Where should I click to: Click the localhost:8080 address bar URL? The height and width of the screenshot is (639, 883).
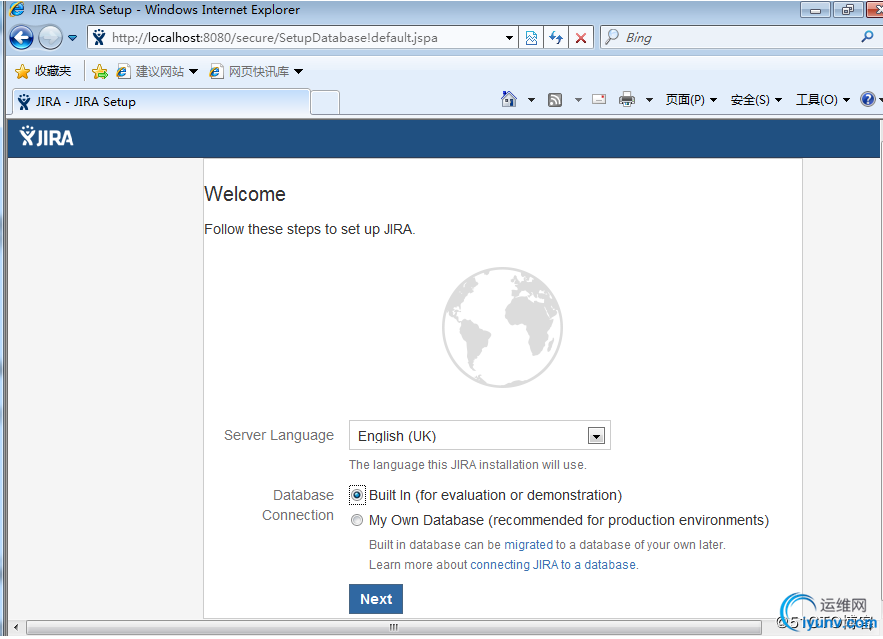pos(275,38)
